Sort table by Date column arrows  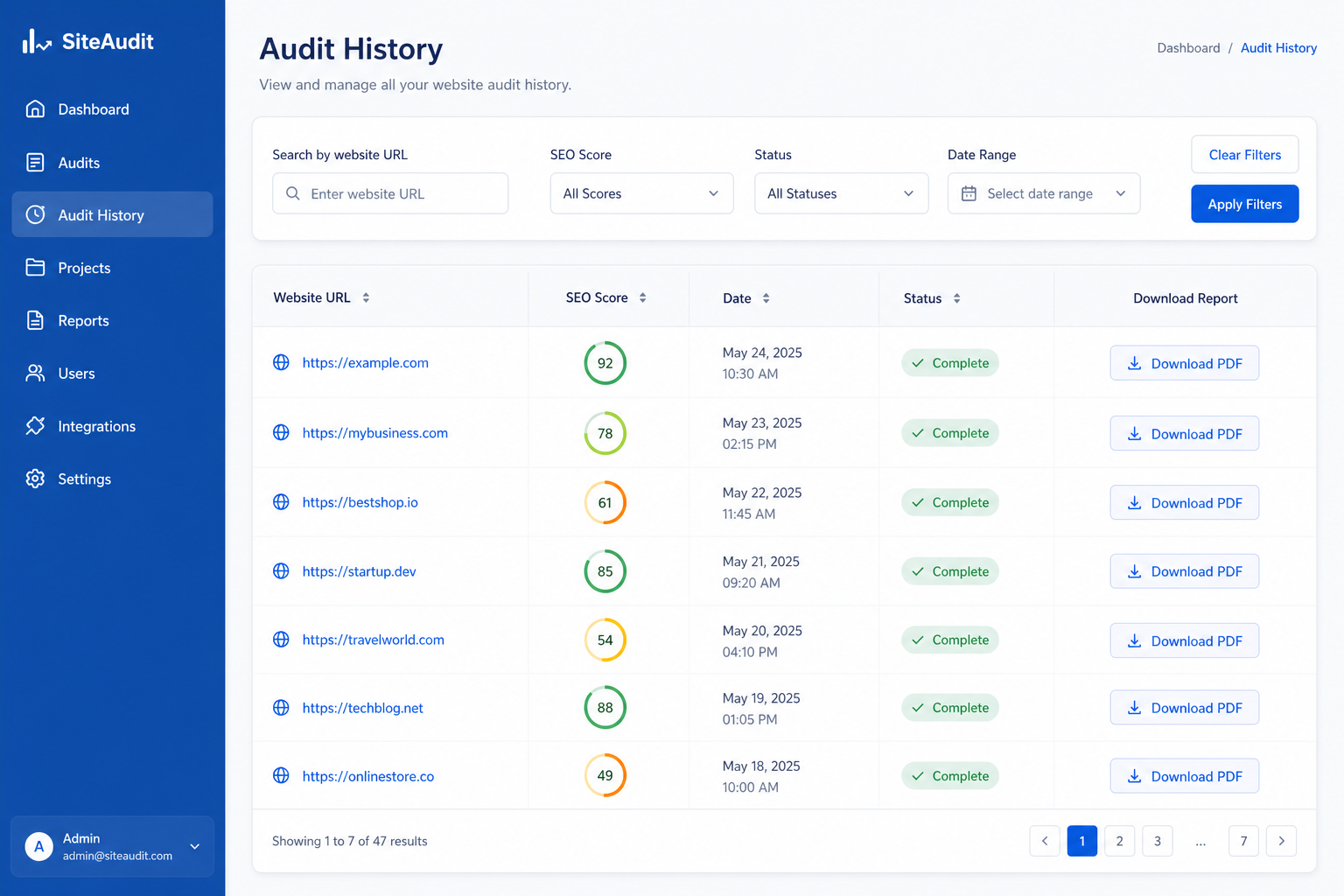click(x=766, y=298)
